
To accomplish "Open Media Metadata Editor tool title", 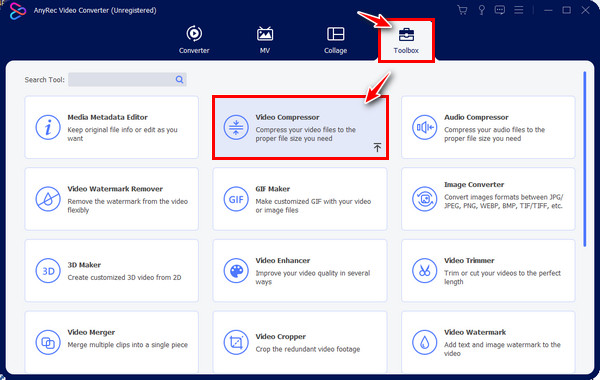I will [x=108, y=117].
